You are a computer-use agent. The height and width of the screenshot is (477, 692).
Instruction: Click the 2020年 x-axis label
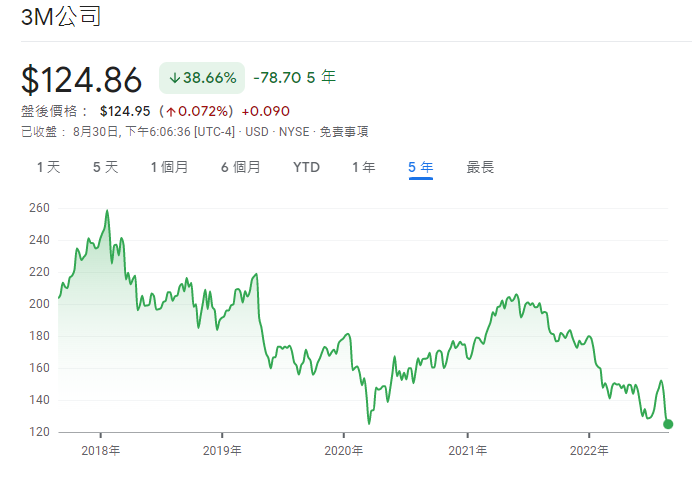tap(343, 451)
